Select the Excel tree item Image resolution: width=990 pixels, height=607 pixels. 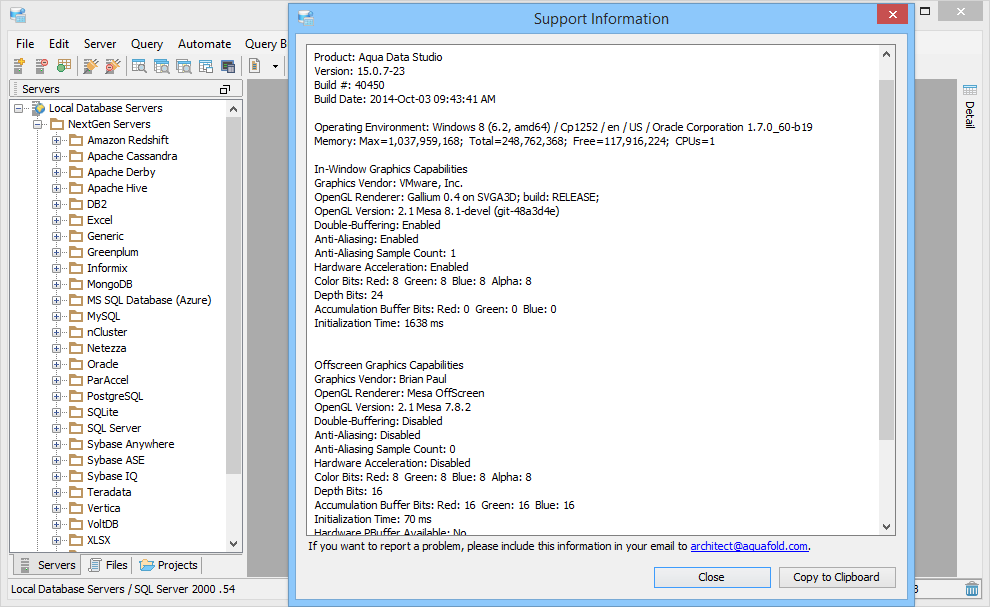pyautogui.click(x=100, y=220)
